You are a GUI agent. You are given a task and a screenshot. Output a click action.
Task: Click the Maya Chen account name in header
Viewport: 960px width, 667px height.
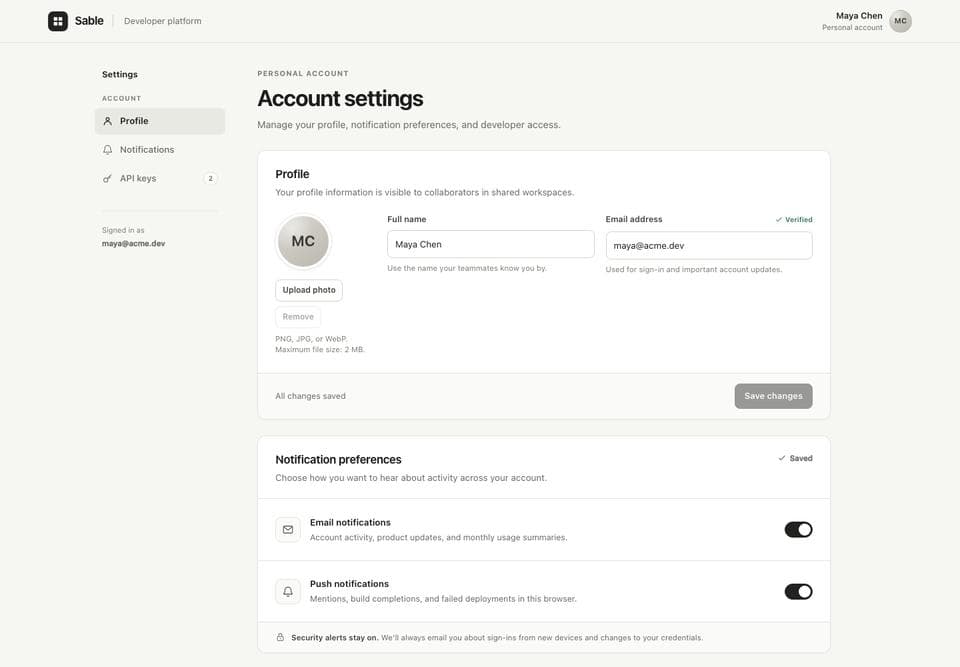point(859,16)
